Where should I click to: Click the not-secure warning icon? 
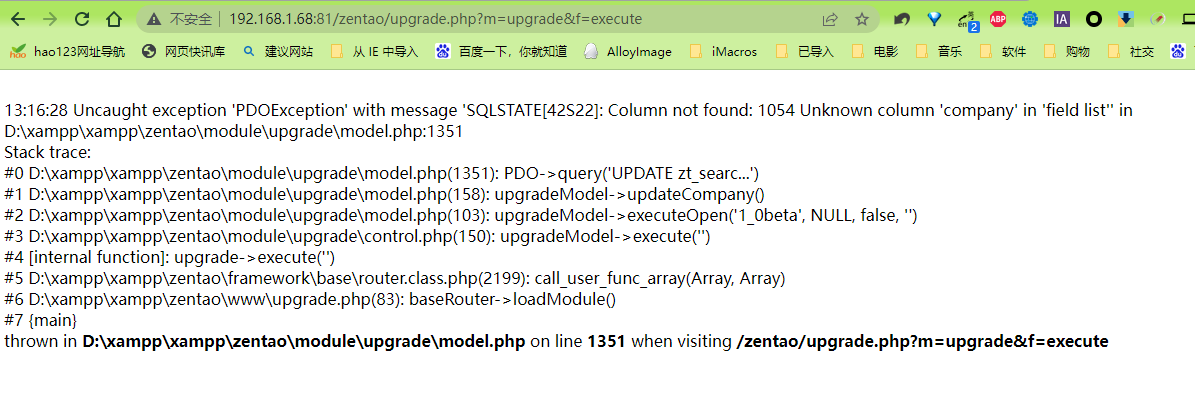[x=153, y=19]
